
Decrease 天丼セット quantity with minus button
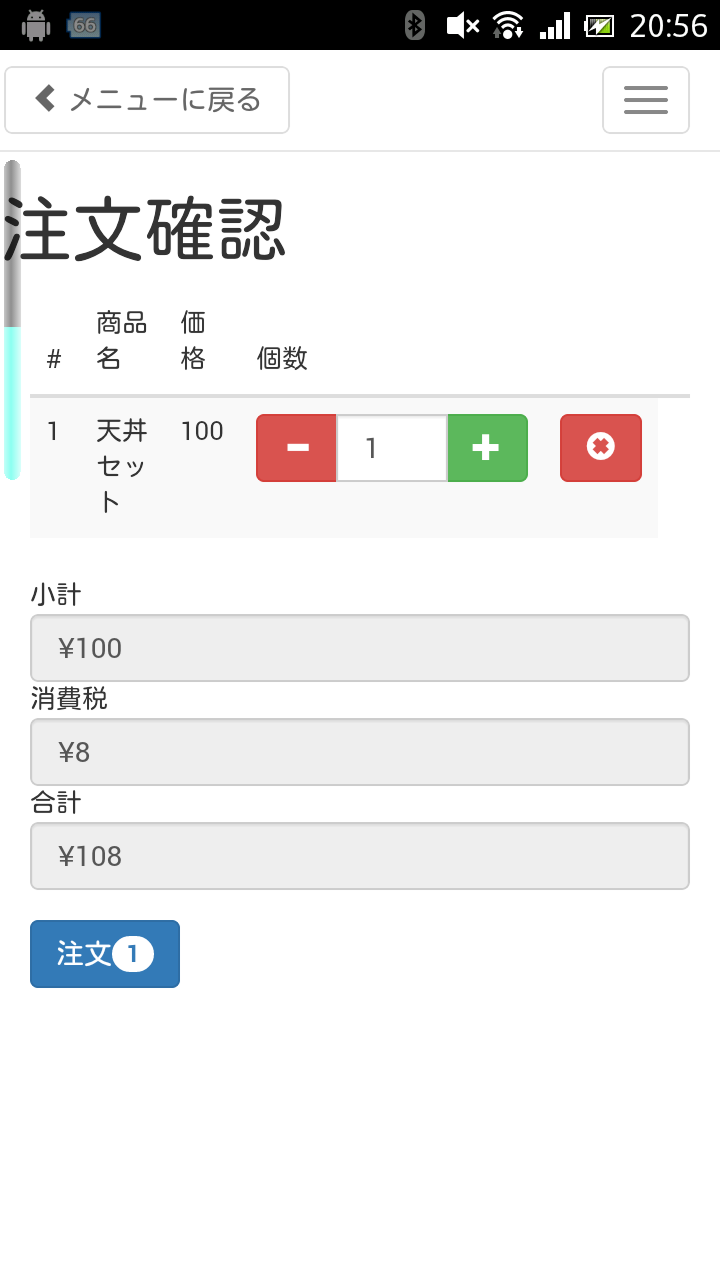point(297,448)
